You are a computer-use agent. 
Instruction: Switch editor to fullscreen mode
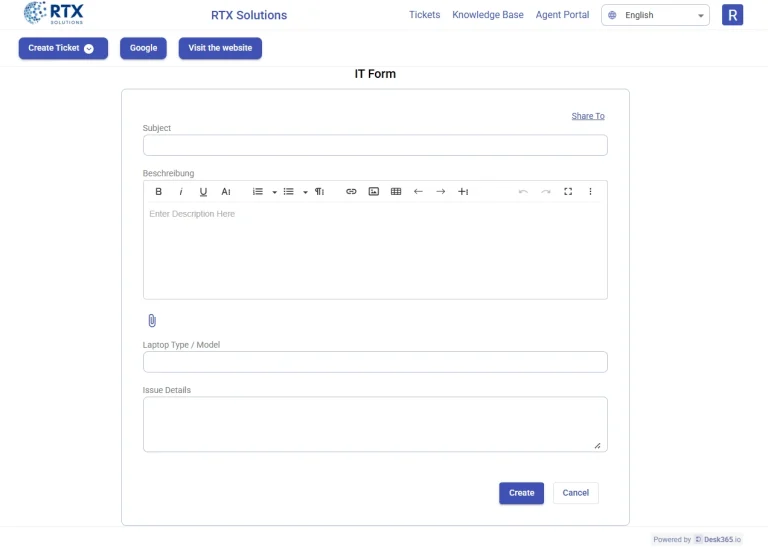tap(568, 191)
